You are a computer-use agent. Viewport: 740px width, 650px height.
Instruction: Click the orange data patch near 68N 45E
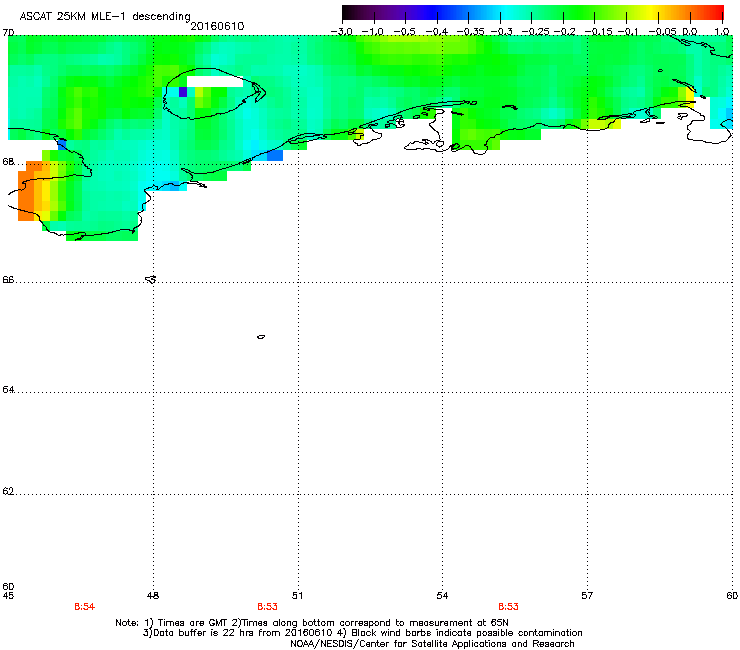click(30, 191)
